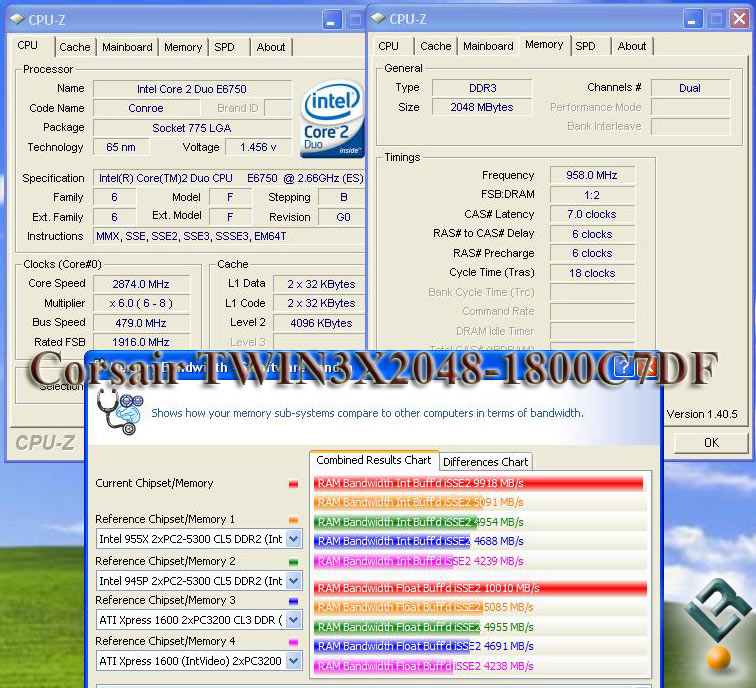Click the memory Size value 2048 MBytes
The width and height of the screenshot is (756, 688).
[x=482, y=108]
